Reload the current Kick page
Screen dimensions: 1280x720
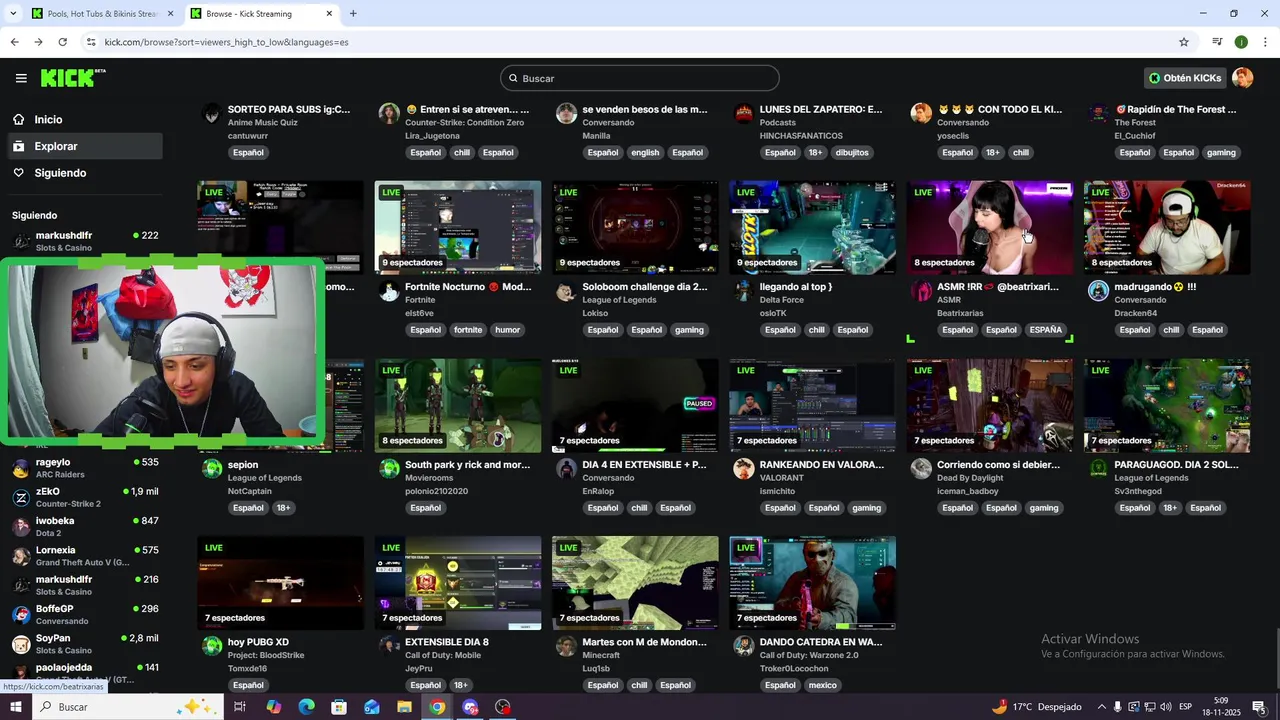click(x=62, y=42)
